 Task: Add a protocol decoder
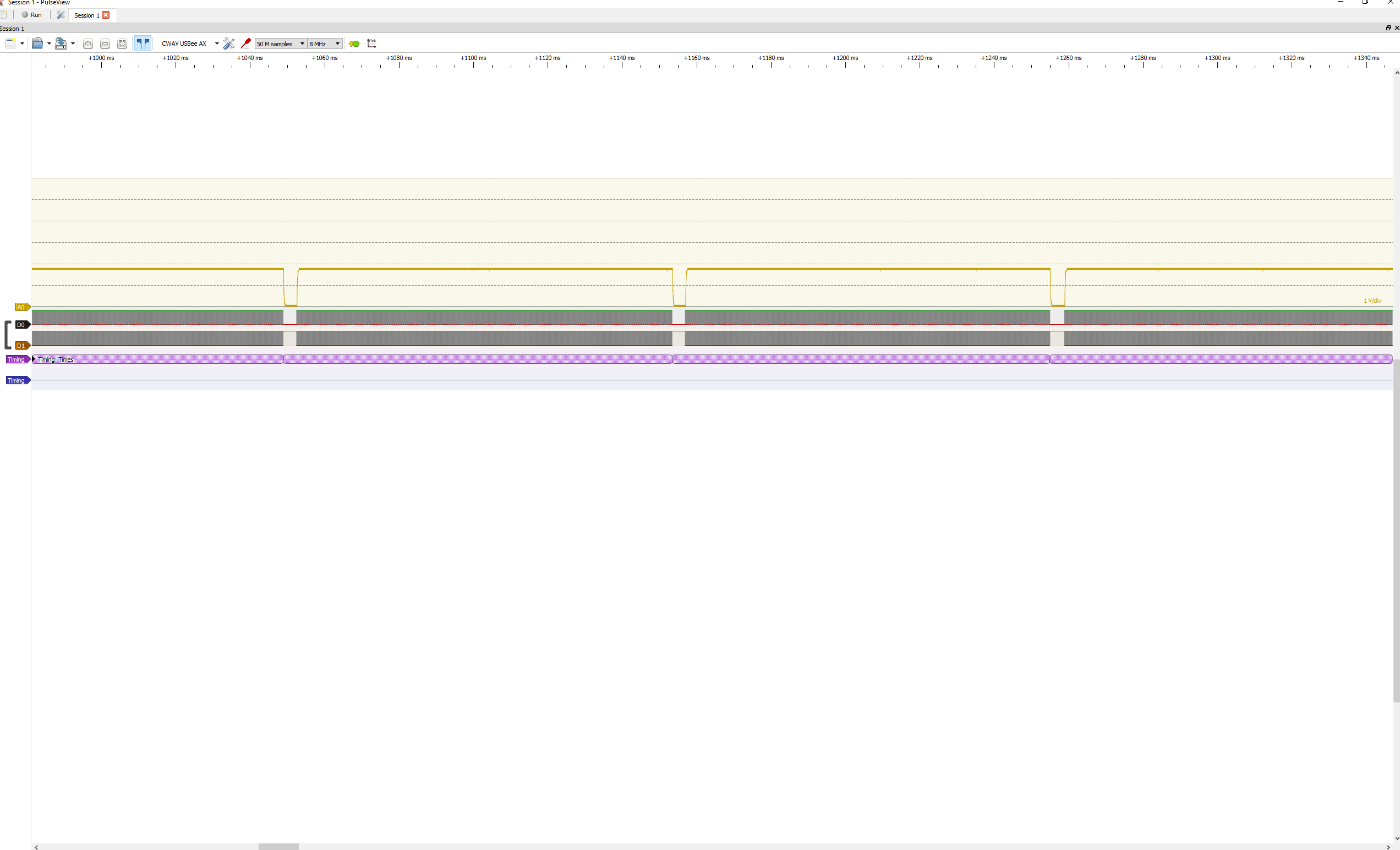tap(354, 43)
